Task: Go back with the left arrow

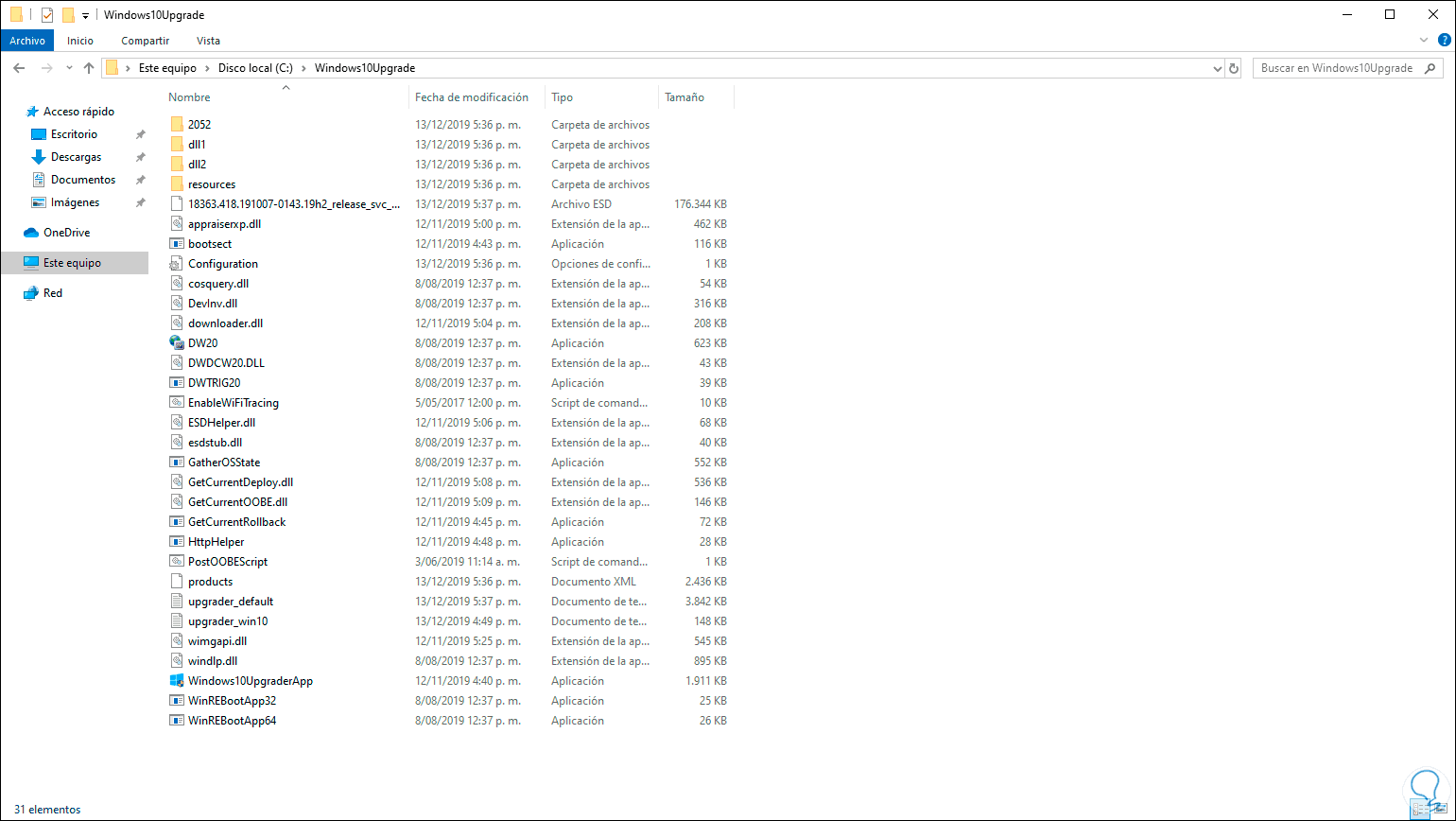Action: point(20,68)
